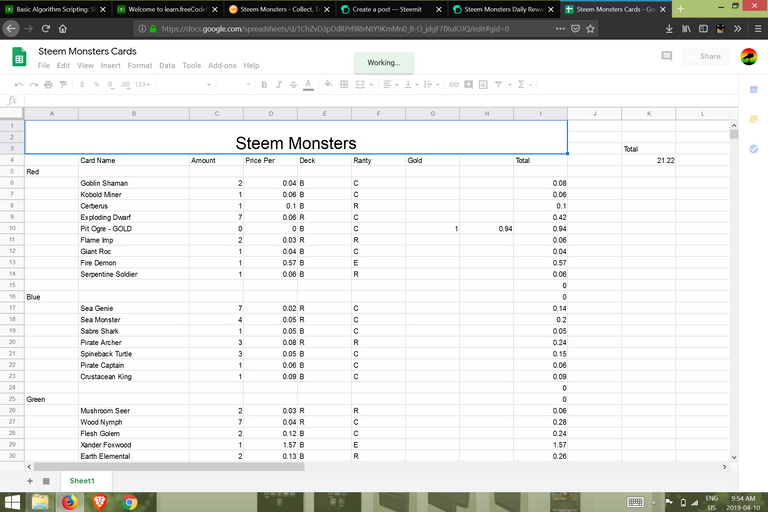Screen dimensions: 768x512
Task: Open Google account avatar
Action: [x=748, y=57]
